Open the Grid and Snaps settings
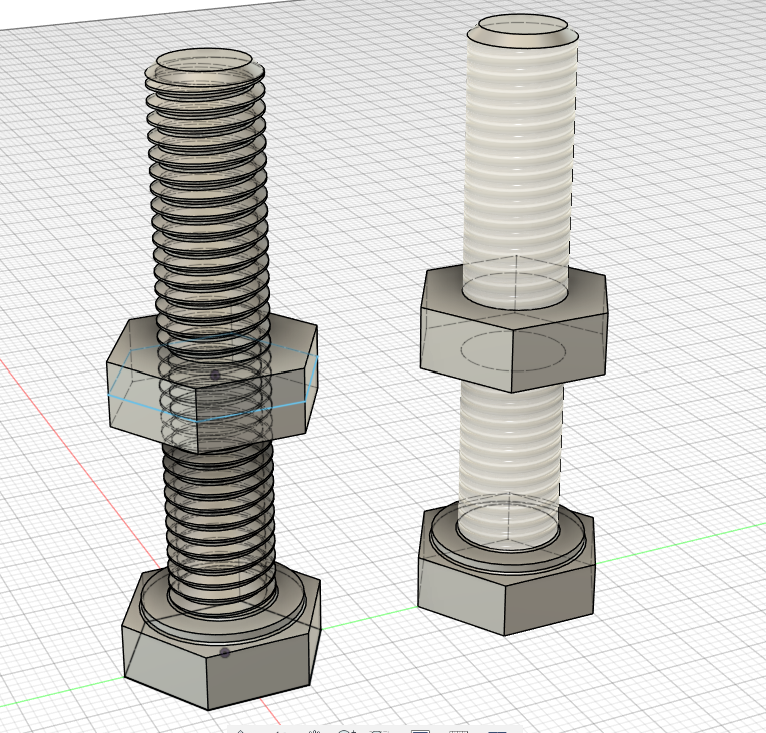Screen dimensions: 766x733 (x=458, y=731)
